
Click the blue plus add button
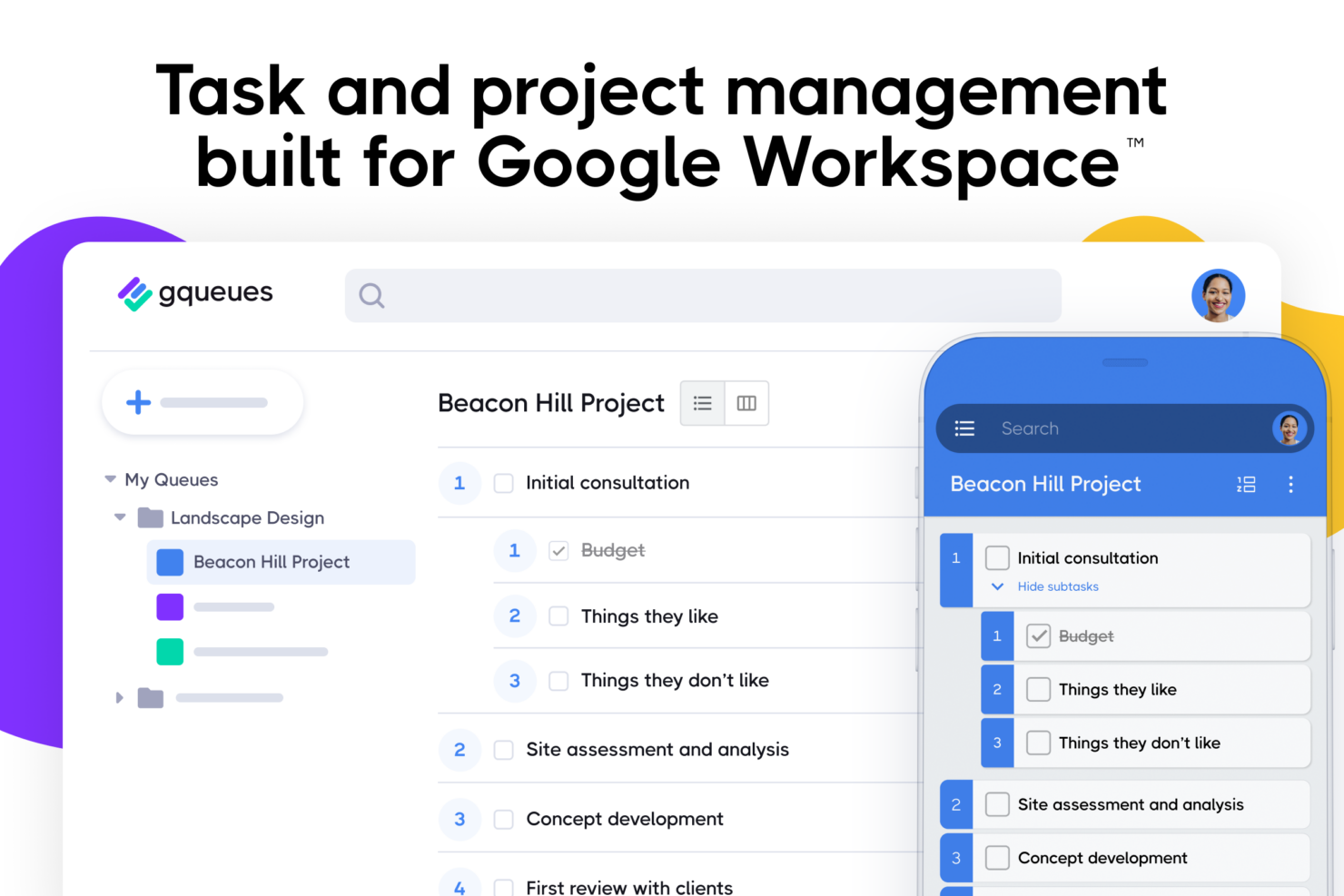coord(138,402)
